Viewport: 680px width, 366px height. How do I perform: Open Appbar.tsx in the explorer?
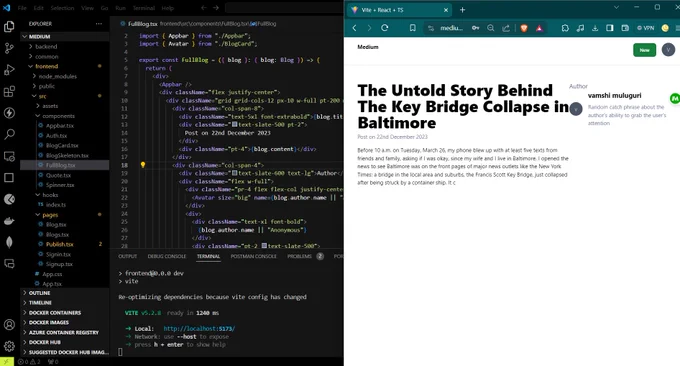60,126
